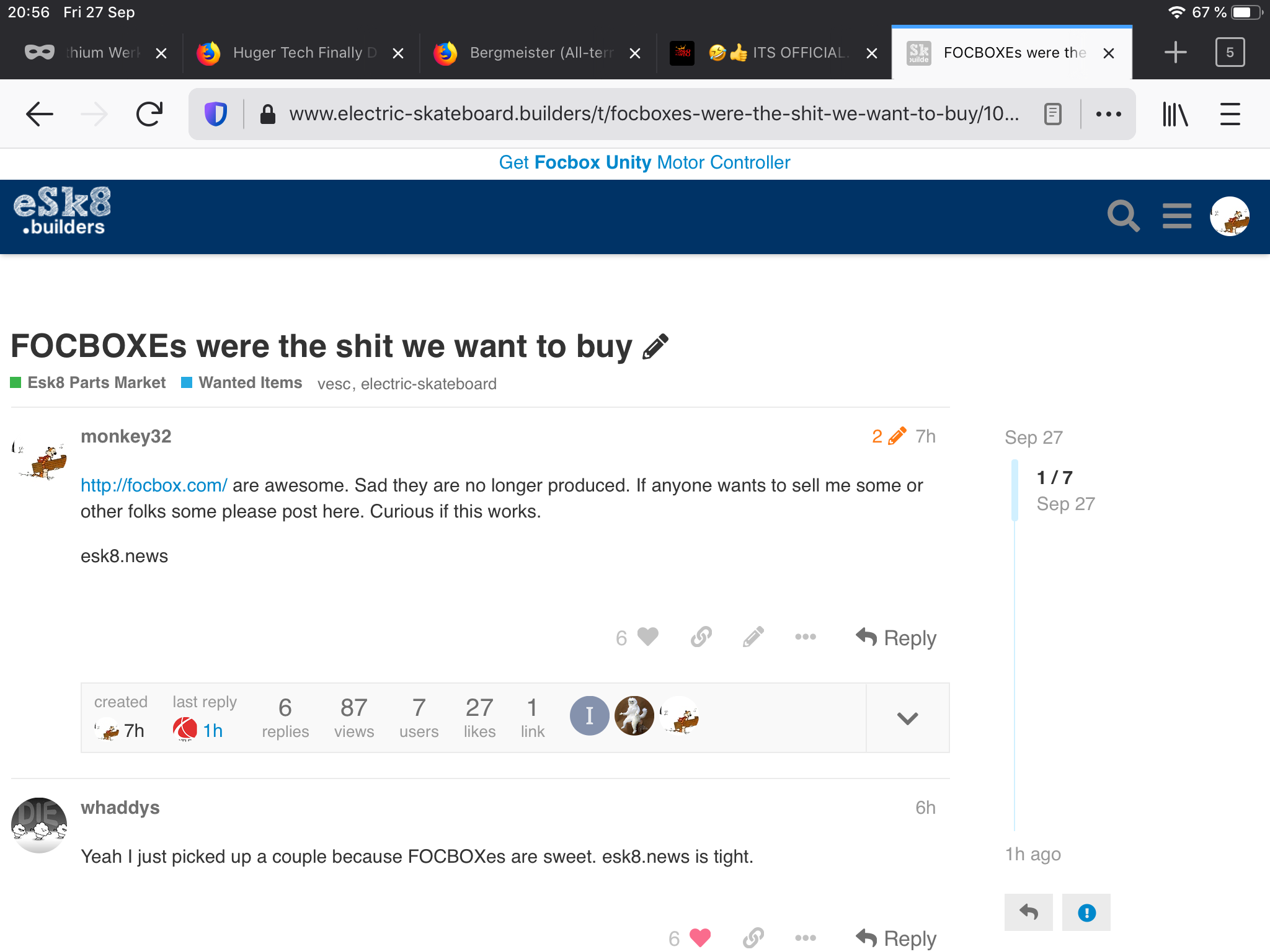The image size is (1270, 952).
Task: Unlike whaddys's post with red heart
Action: coord(699,938)
